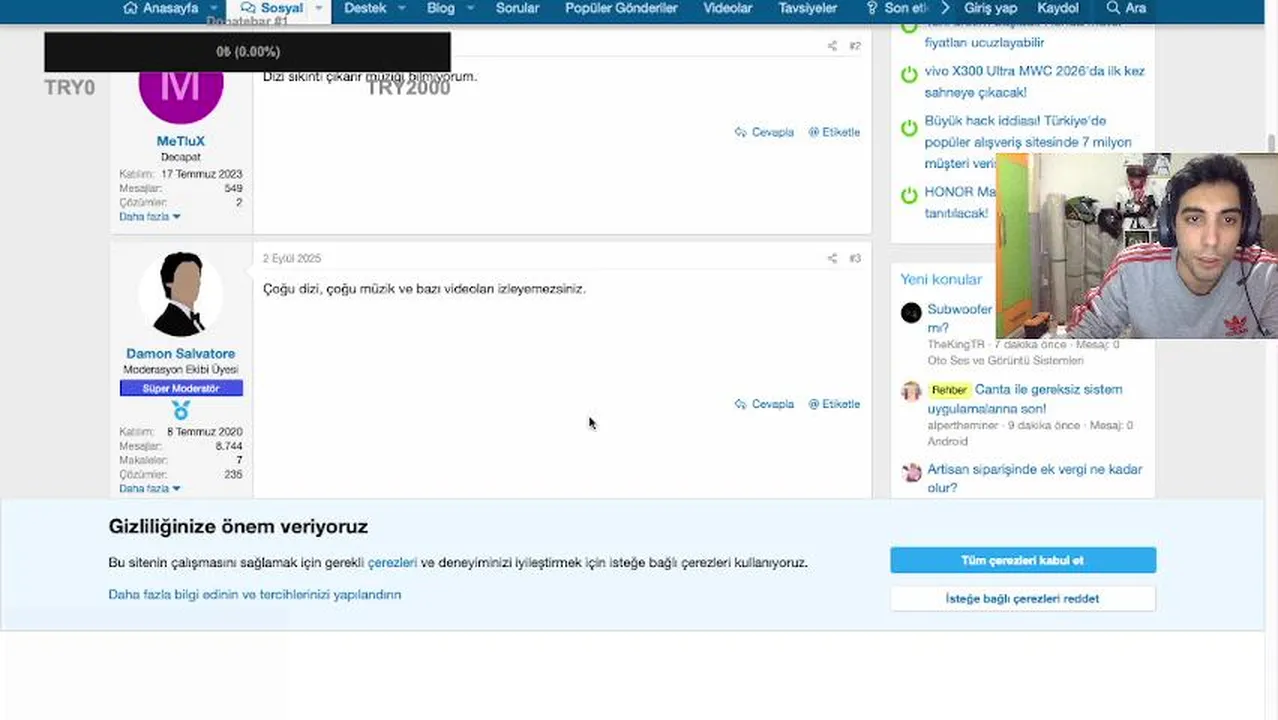This screenshot has width=1278, height=720.
Task: Open the Anasayfa home tab
Action: (x=160, y=8)
